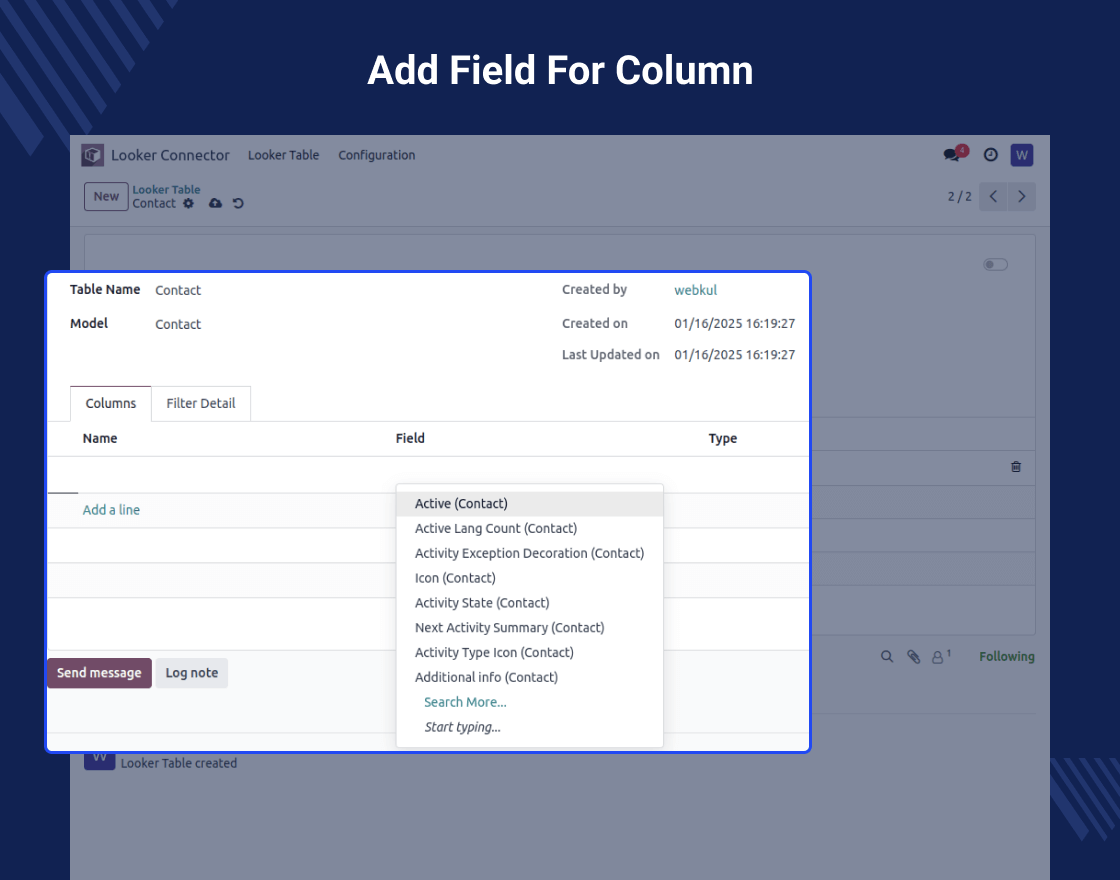Switch to the Filter Detail tab
This screenshot has width=1120, height=880.
coord(201,404)
